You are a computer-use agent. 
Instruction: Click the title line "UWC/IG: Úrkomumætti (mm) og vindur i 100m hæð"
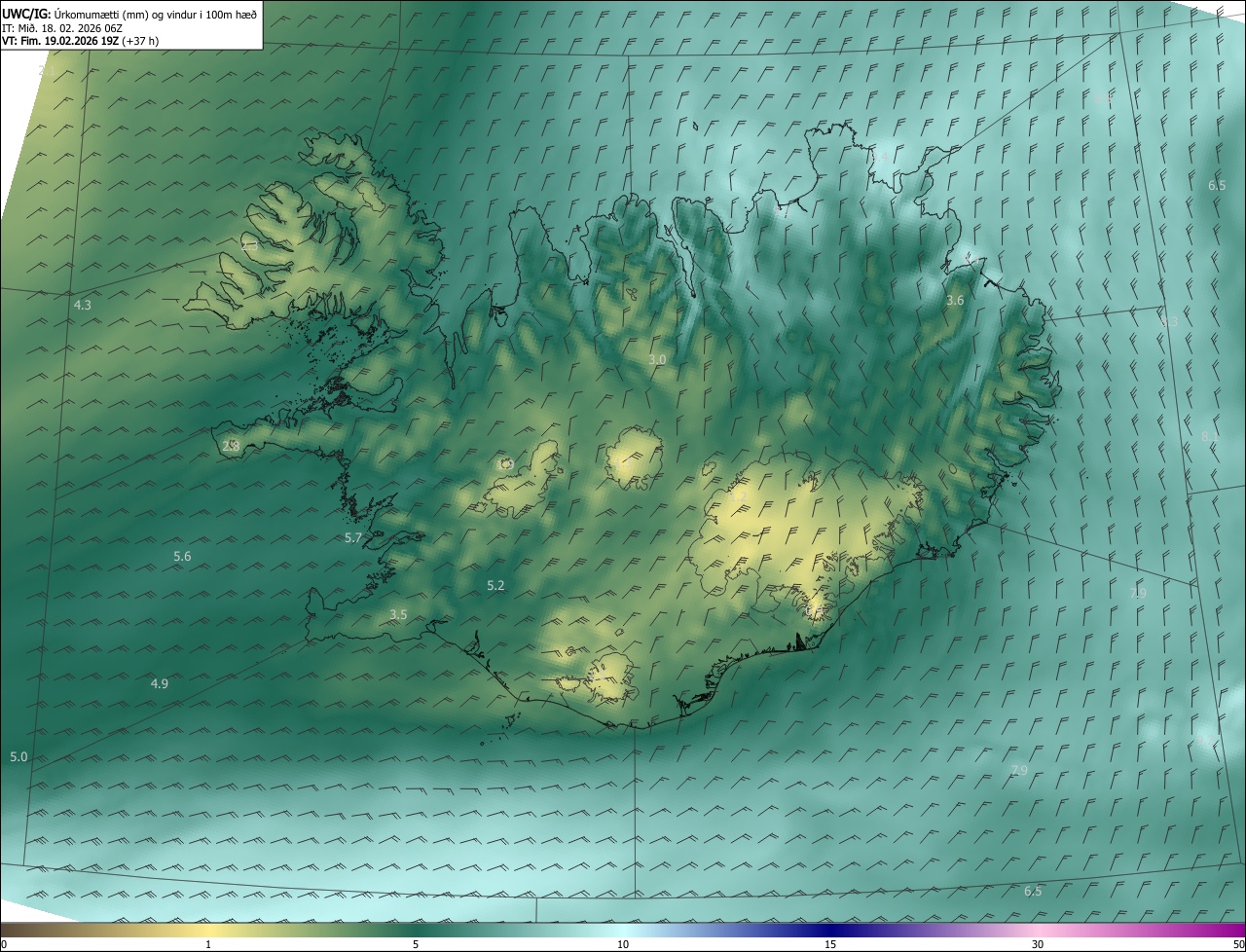[129, 14]
